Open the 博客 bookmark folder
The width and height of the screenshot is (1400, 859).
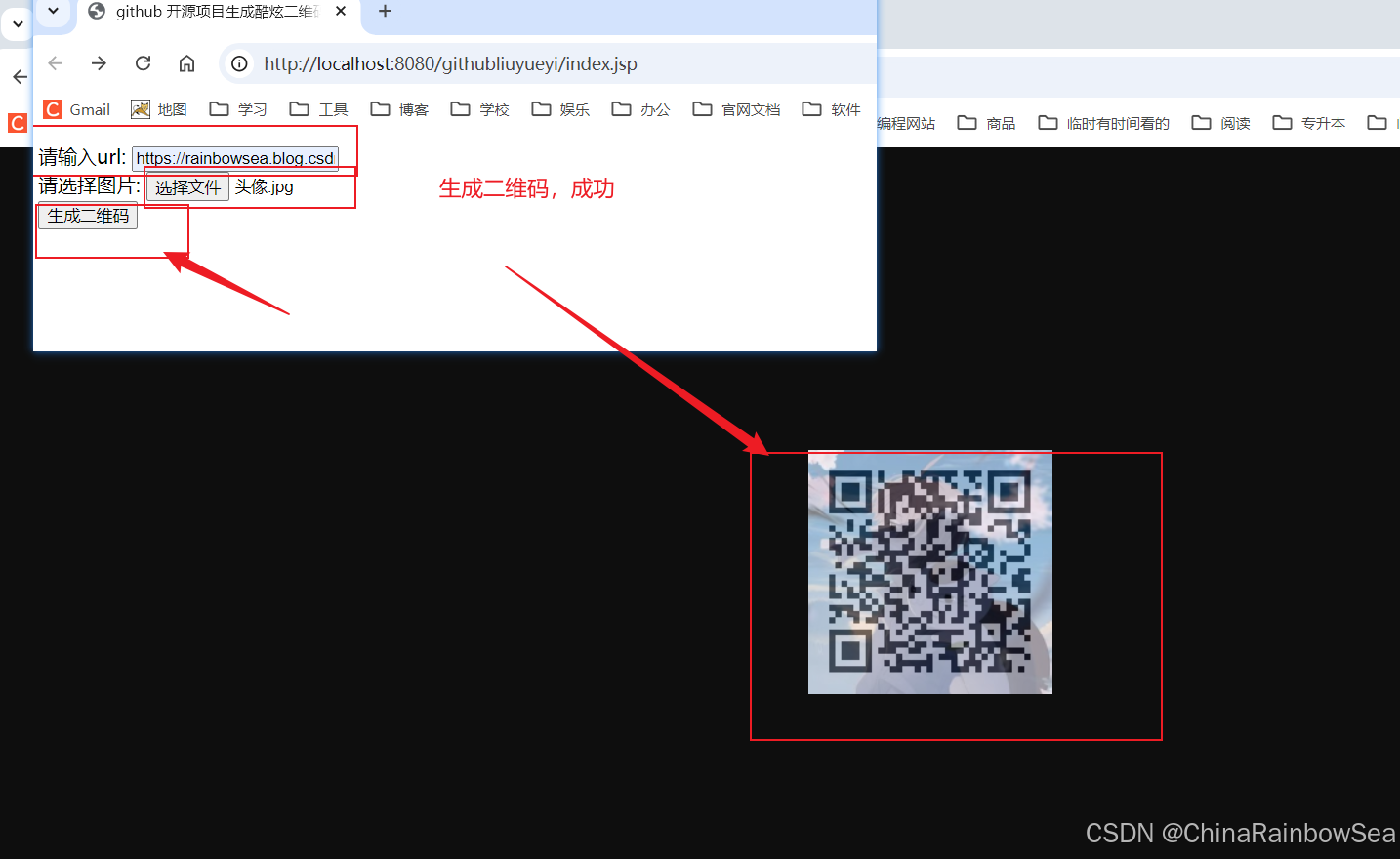[399, 109]
